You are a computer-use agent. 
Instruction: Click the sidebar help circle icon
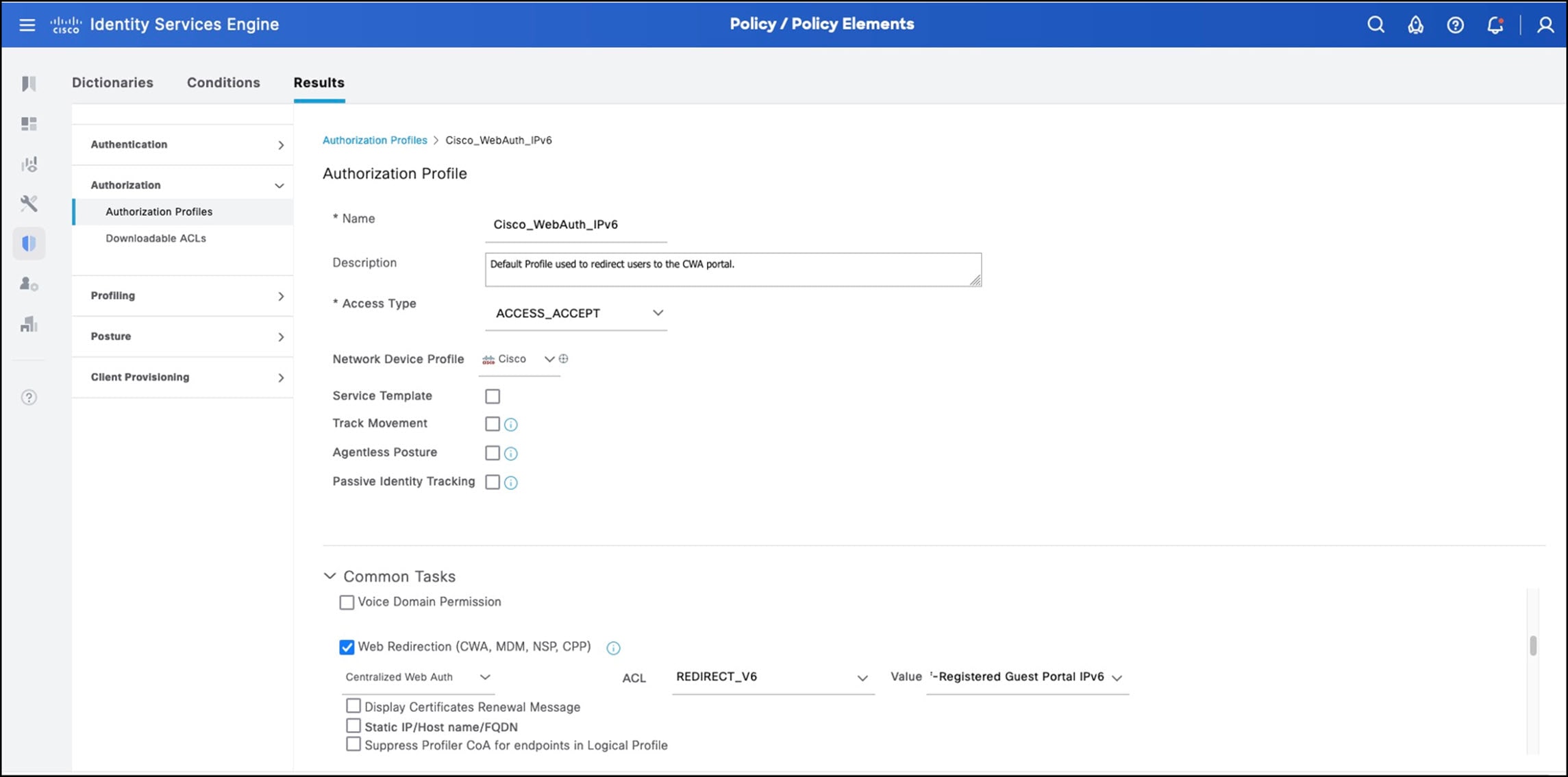click(x=29, y=397)
